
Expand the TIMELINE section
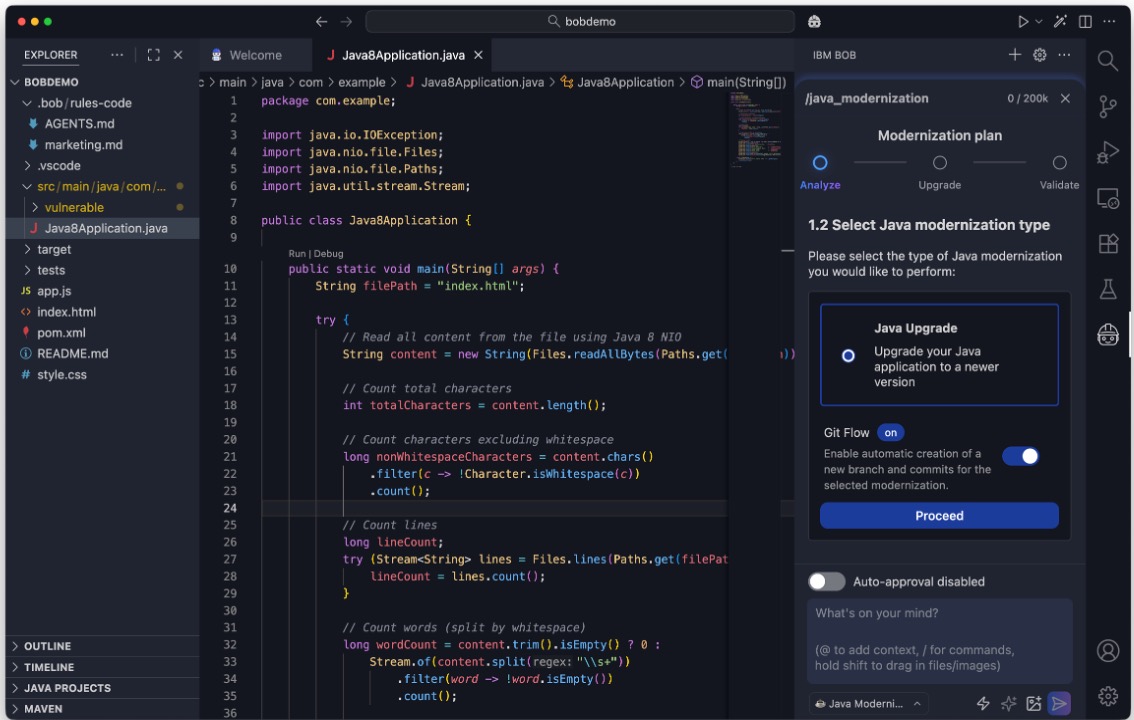point(103,667)
